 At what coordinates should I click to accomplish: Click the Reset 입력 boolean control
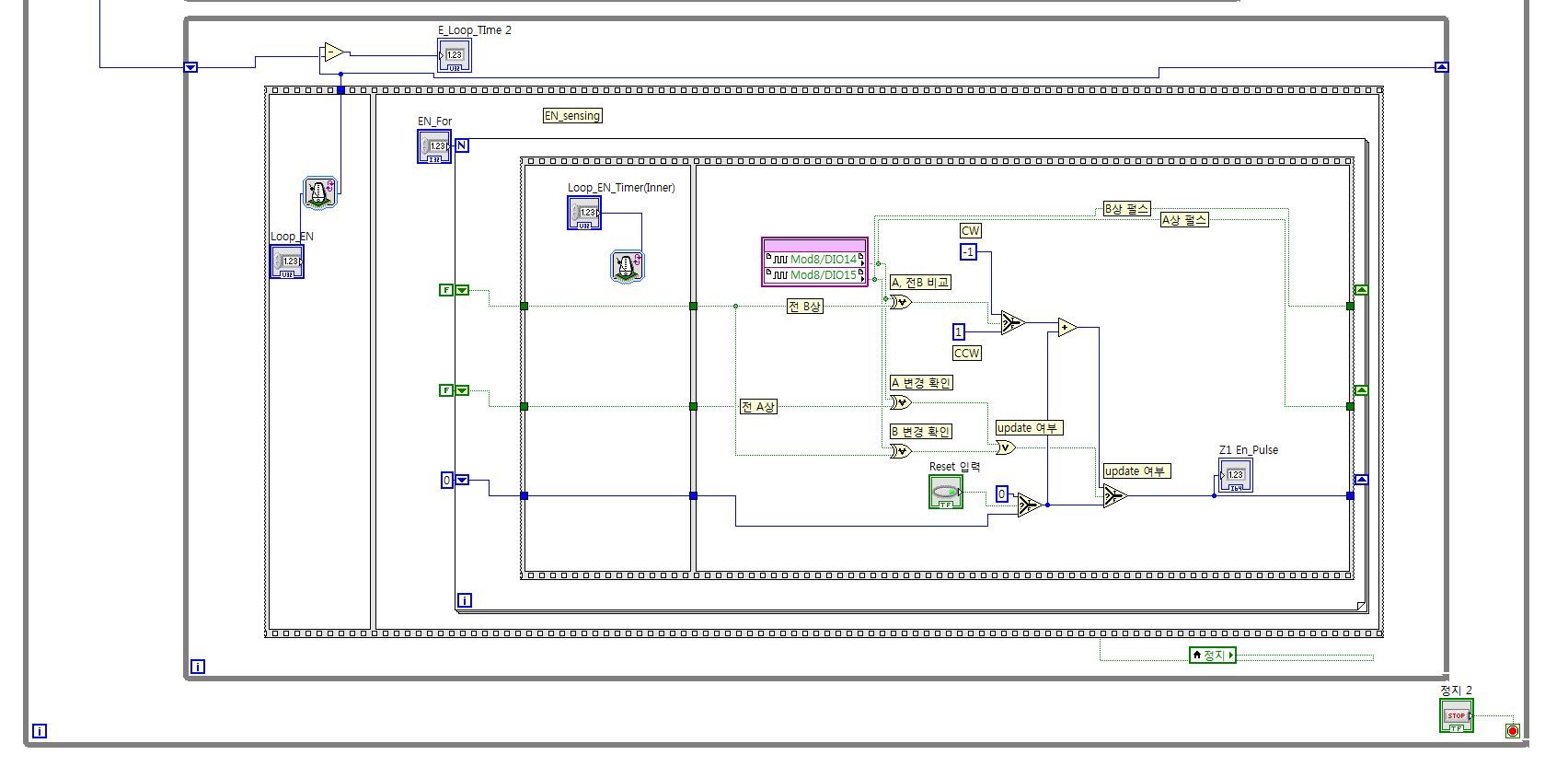[x=945, y=492]
